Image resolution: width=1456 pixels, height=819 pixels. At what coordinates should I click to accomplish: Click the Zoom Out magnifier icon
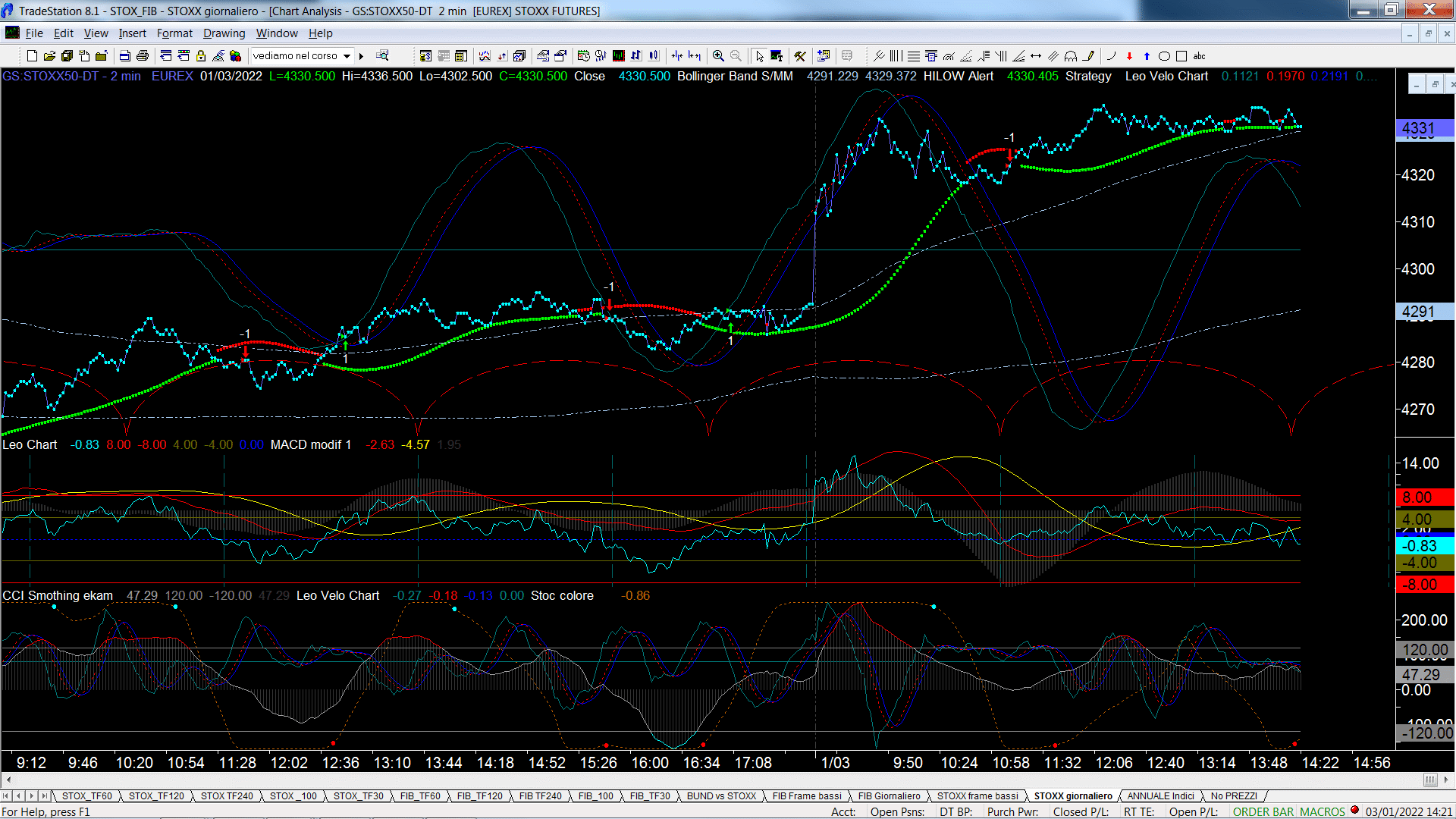(x=736, y=56)
